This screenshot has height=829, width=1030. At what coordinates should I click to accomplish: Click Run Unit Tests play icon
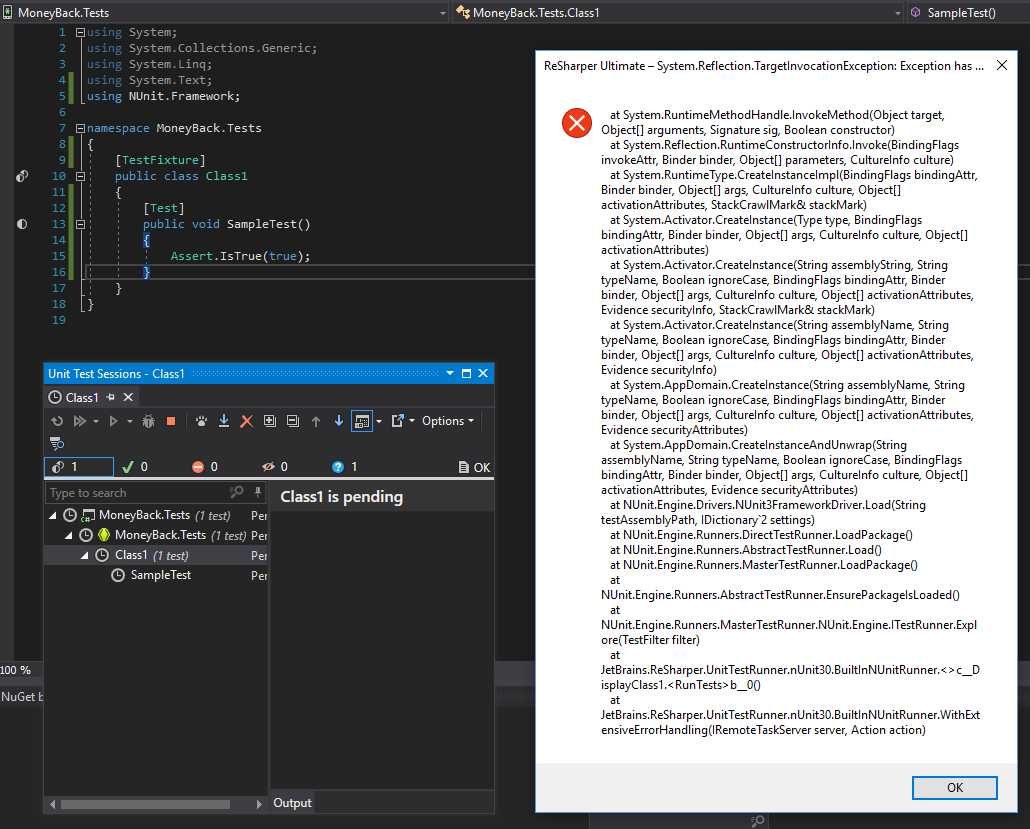tap(113, 421)
